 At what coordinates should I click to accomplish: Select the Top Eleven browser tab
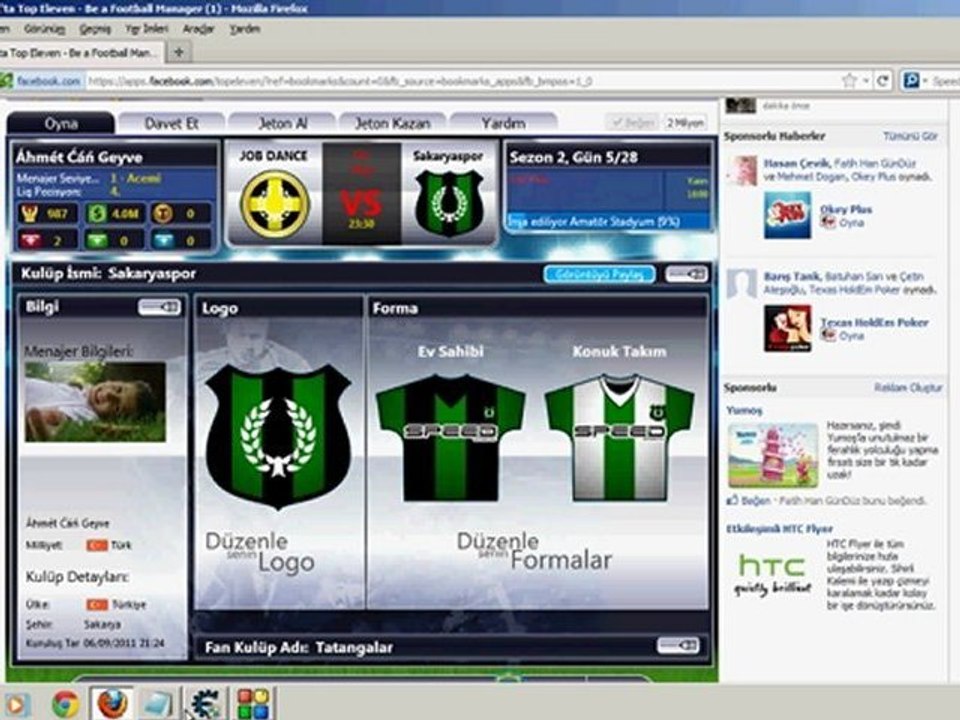(x=80, y=53)
